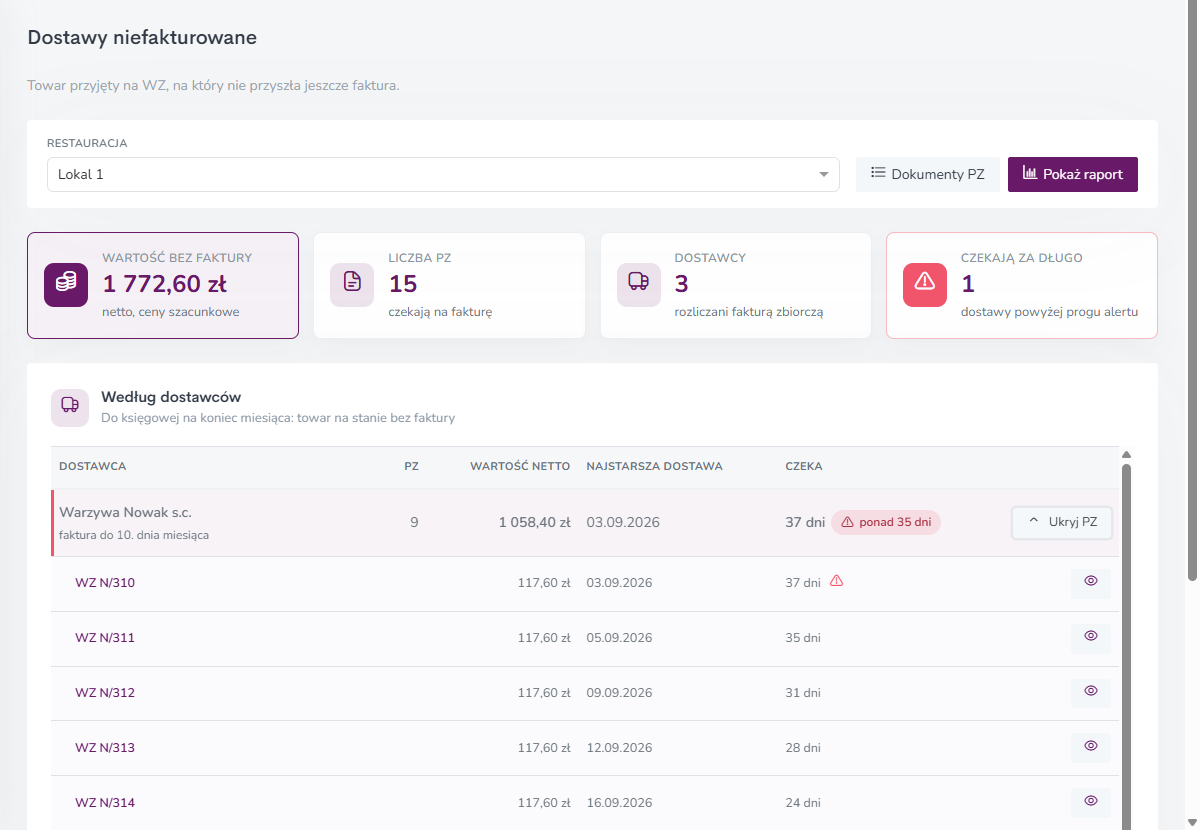1200x830 pixels.
Task: Click the Dostawy niefakturowane page heading
Action: [x=142, y=38]
